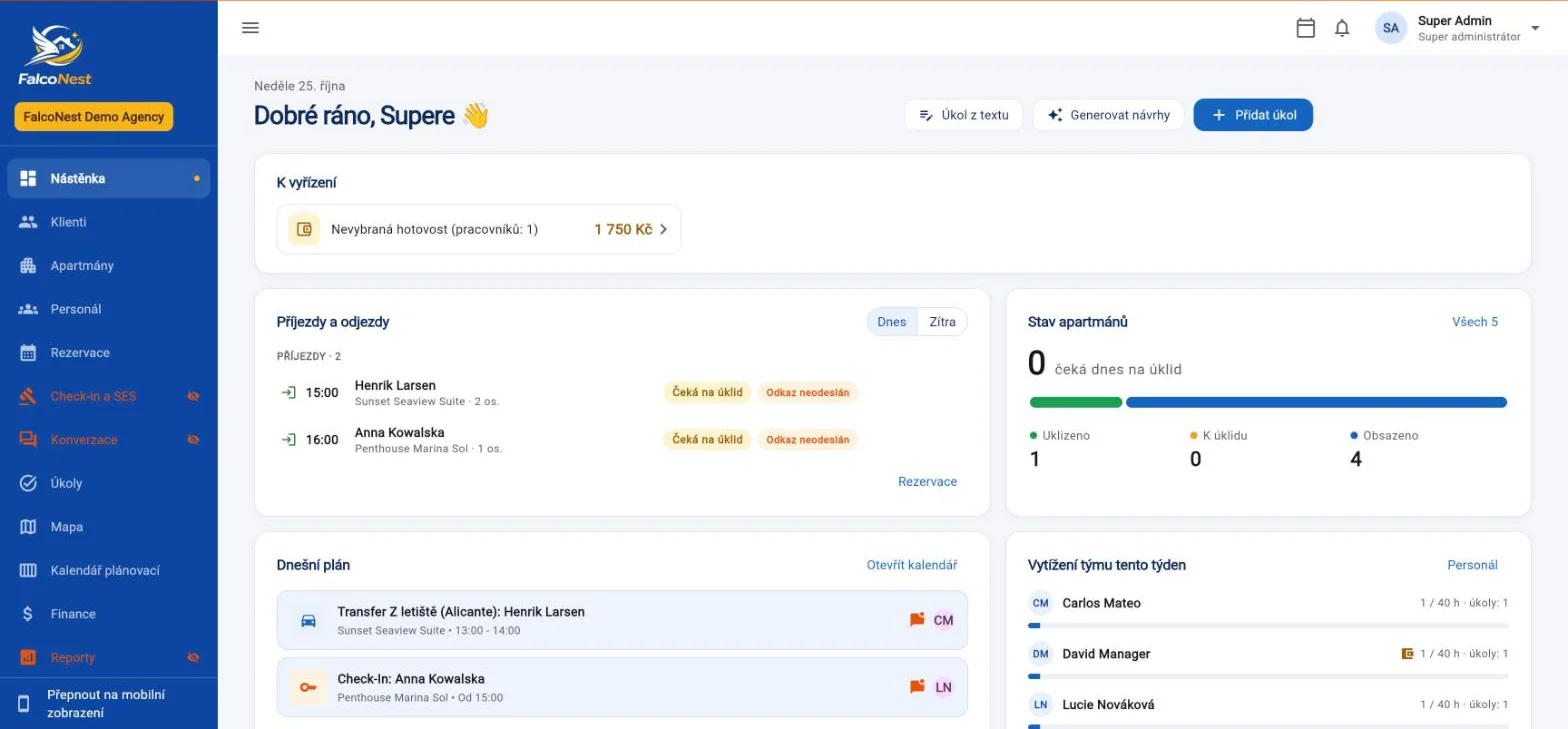Click the Úkol z textu button
The height and width of the screenshot is (729, 1568).
(x=964, y=115)
